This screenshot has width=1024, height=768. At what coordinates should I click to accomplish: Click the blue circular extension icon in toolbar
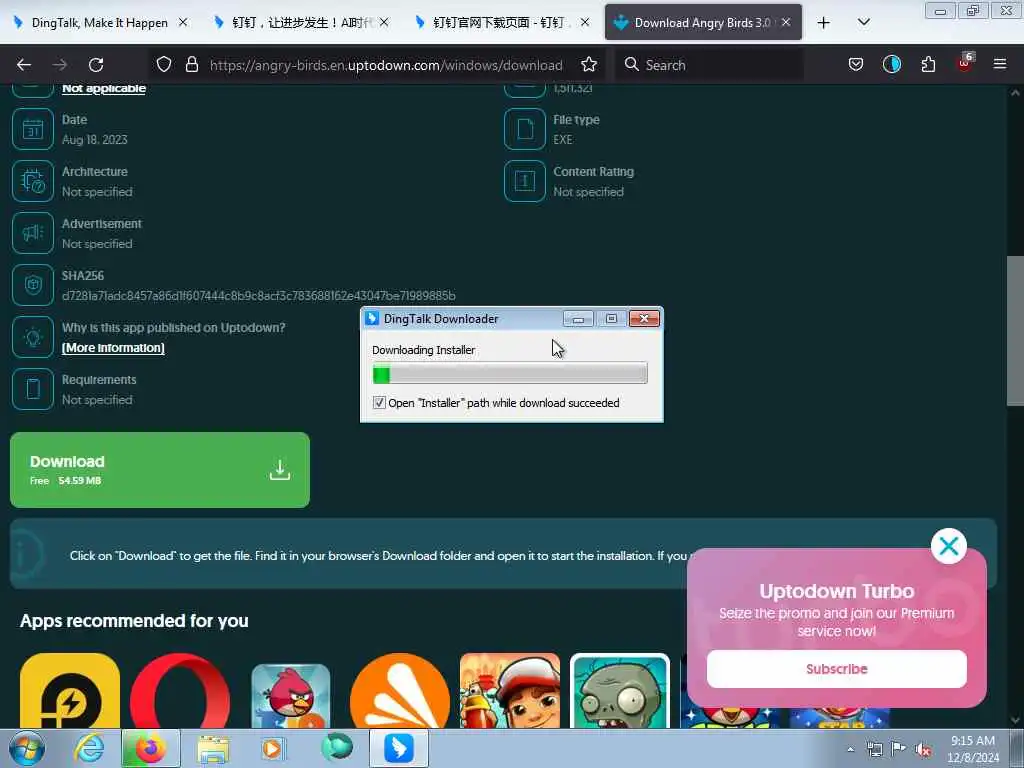pos(891,64)
